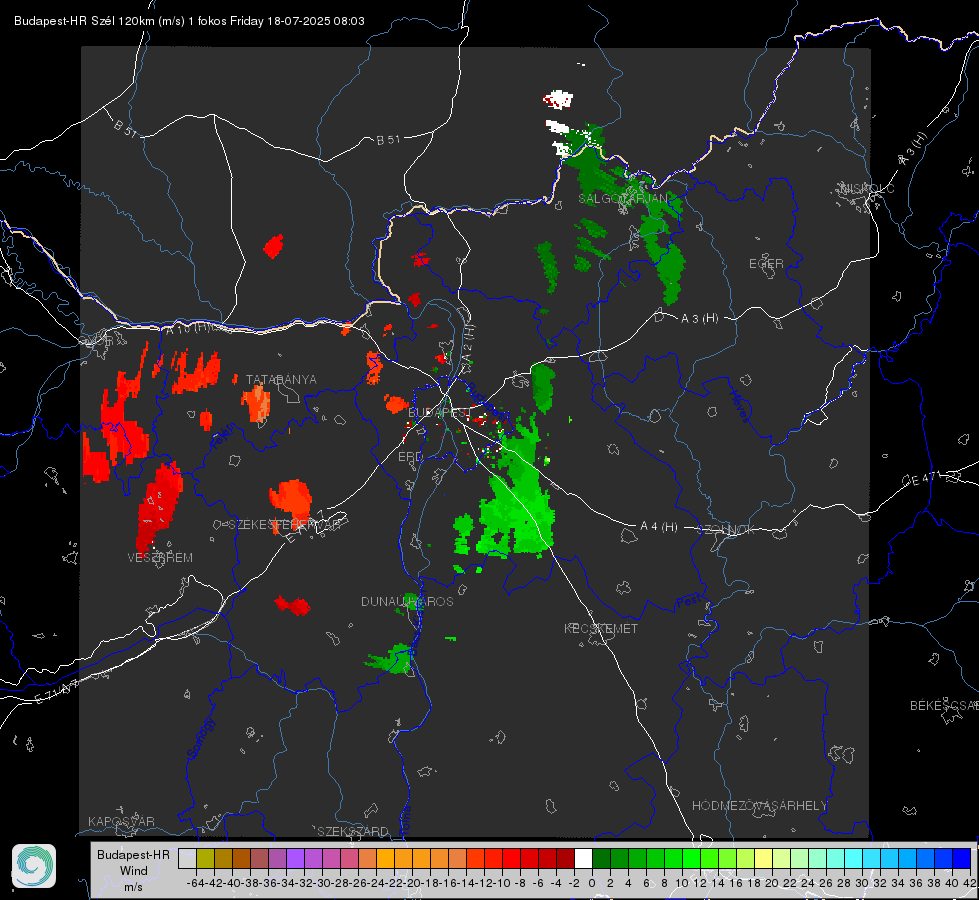Click the Somogy county label

pyautogui.click(x=200, y=738)
